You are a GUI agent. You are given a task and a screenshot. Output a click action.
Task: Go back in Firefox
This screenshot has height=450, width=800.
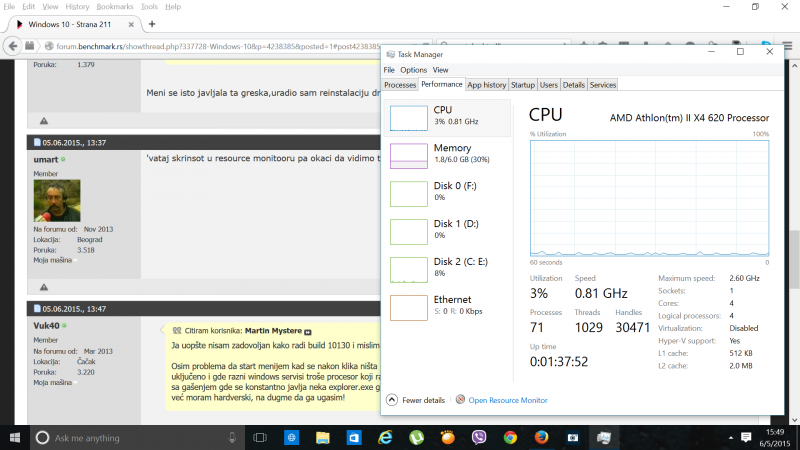click(13, 46)
